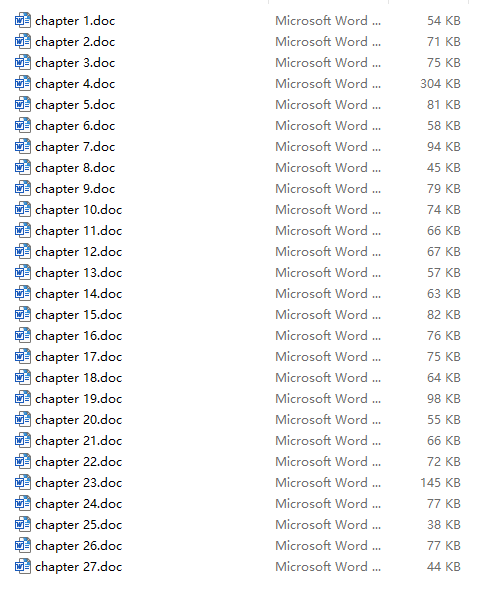The image size is (493, 595).
Task: Select the file named chapter 2.doc
Action: pyautogui.click(x=75, y=42)
